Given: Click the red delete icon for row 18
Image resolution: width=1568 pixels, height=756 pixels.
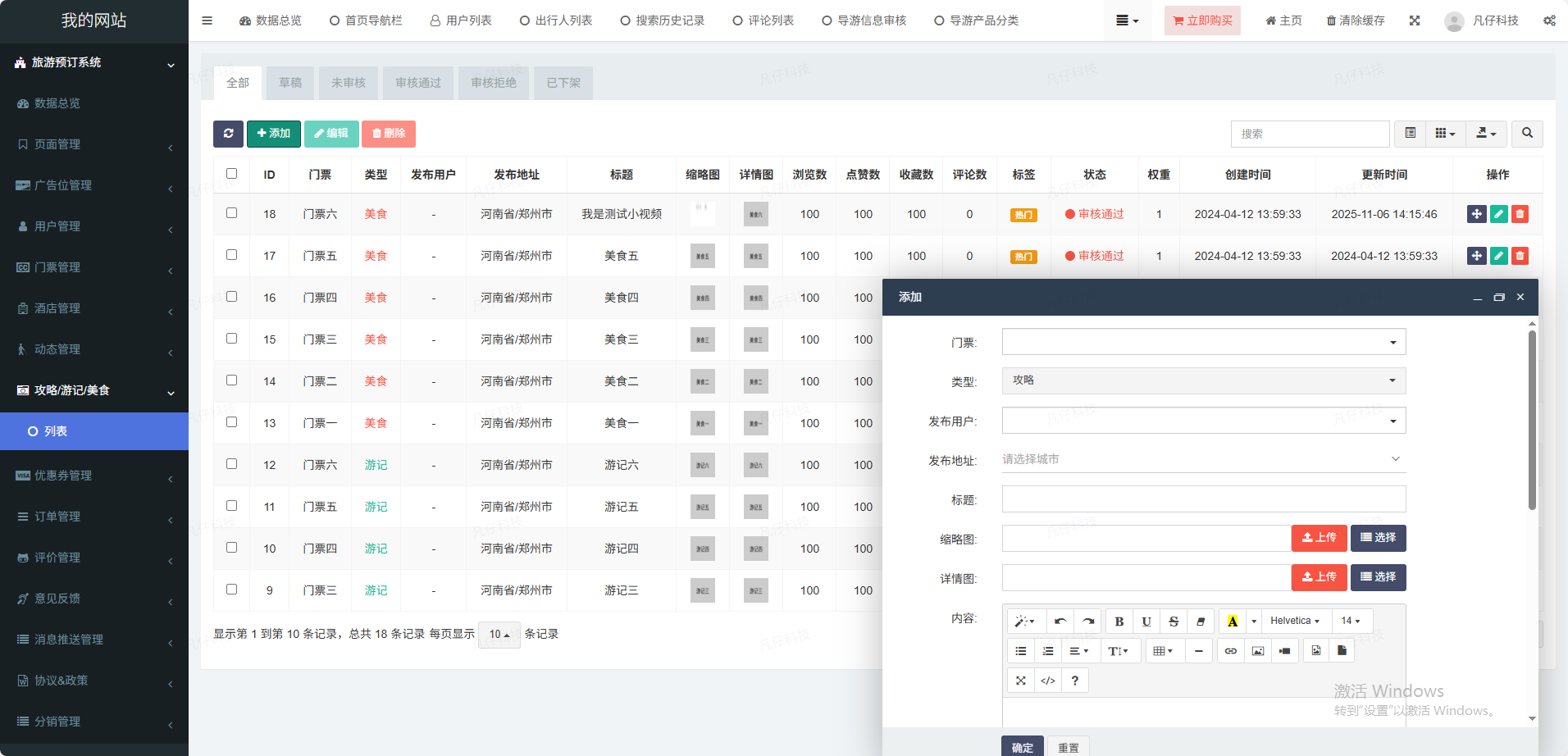Looking at the screenshot, I should point(1520,214).
